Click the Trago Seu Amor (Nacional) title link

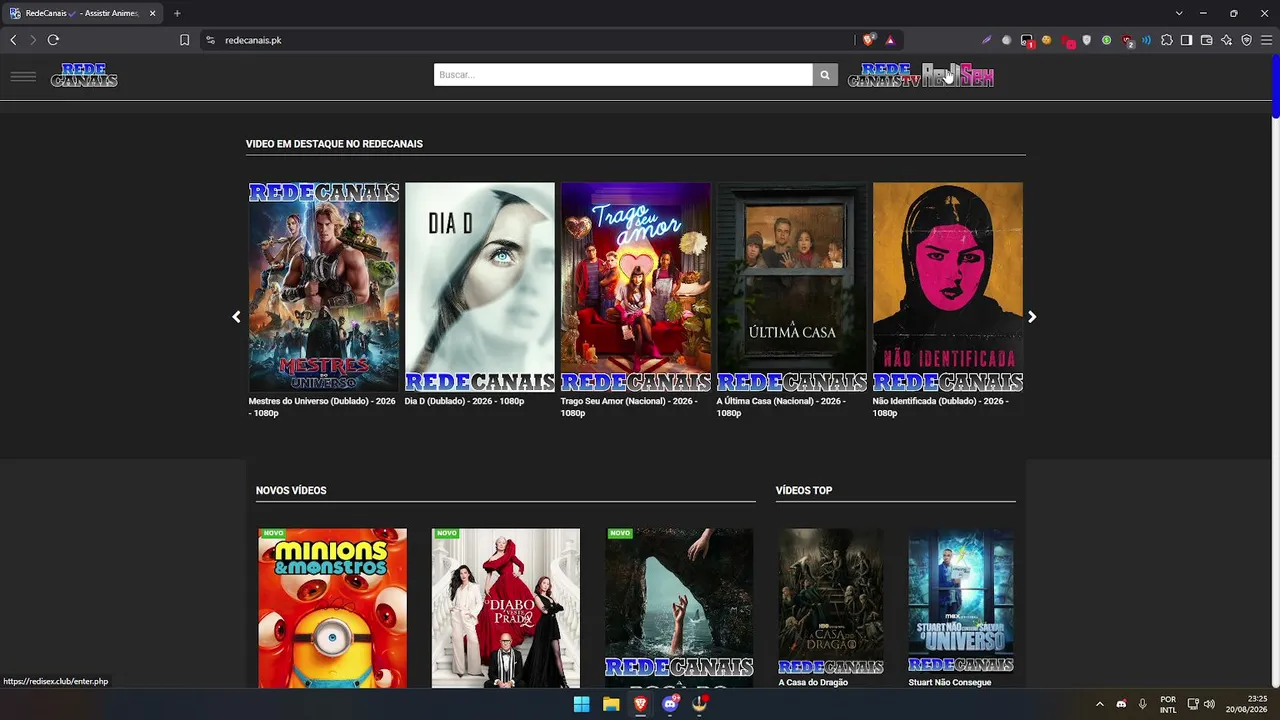(629, 407)
